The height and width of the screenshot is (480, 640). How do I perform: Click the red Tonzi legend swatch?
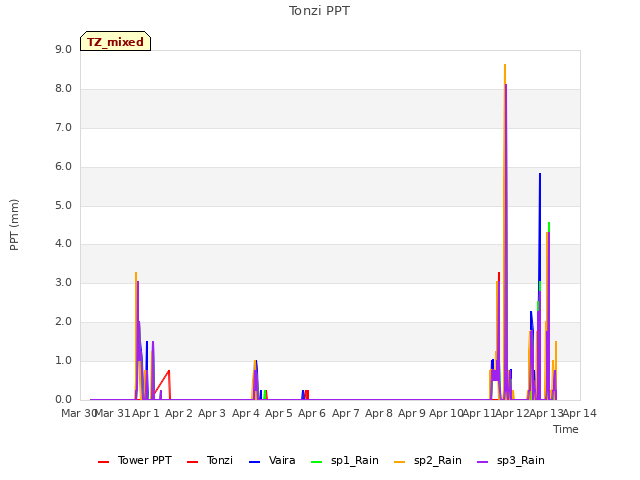point(193,462)
